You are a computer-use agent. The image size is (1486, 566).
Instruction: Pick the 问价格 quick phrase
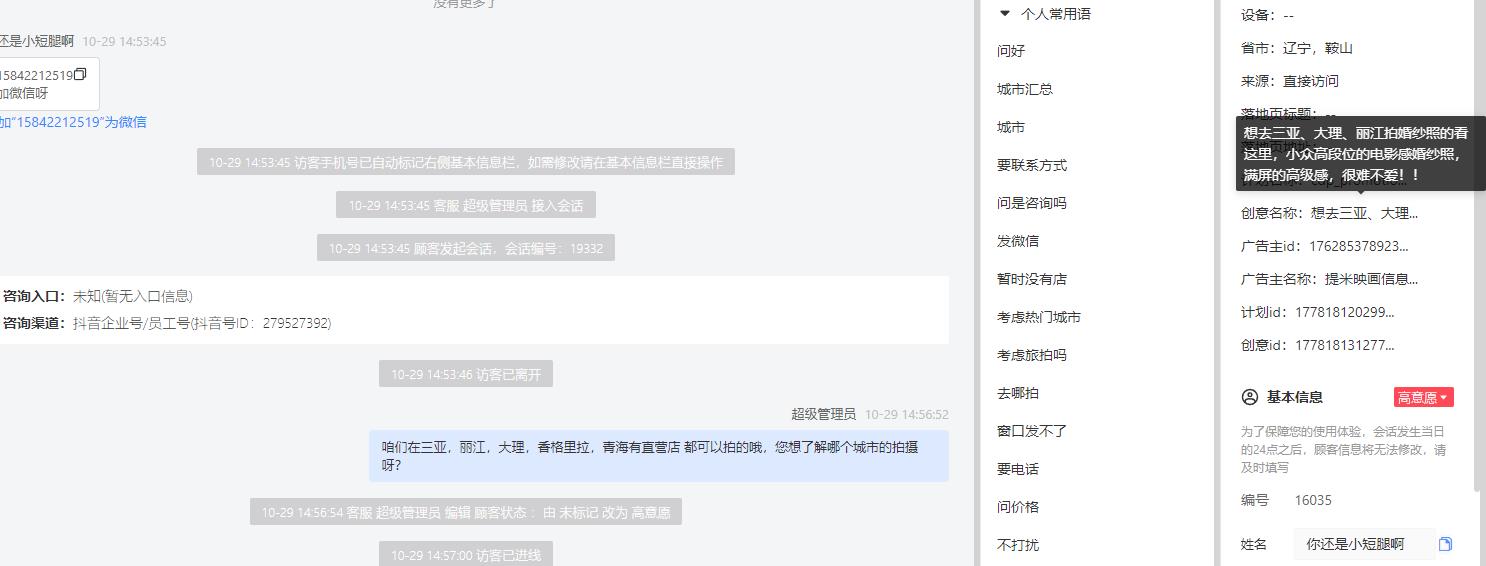click(x=1018, y=507)
